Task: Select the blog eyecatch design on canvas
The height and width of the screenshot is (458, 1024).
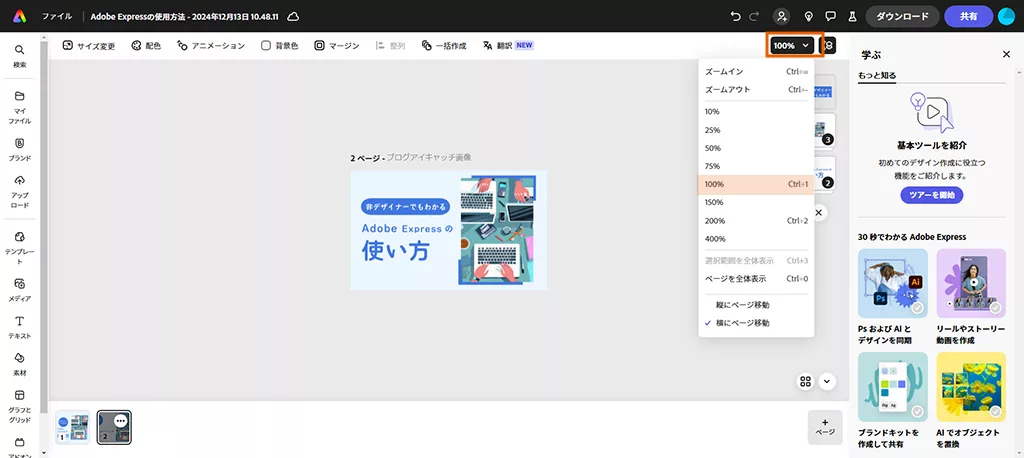Action: click(x=449, y=230)
